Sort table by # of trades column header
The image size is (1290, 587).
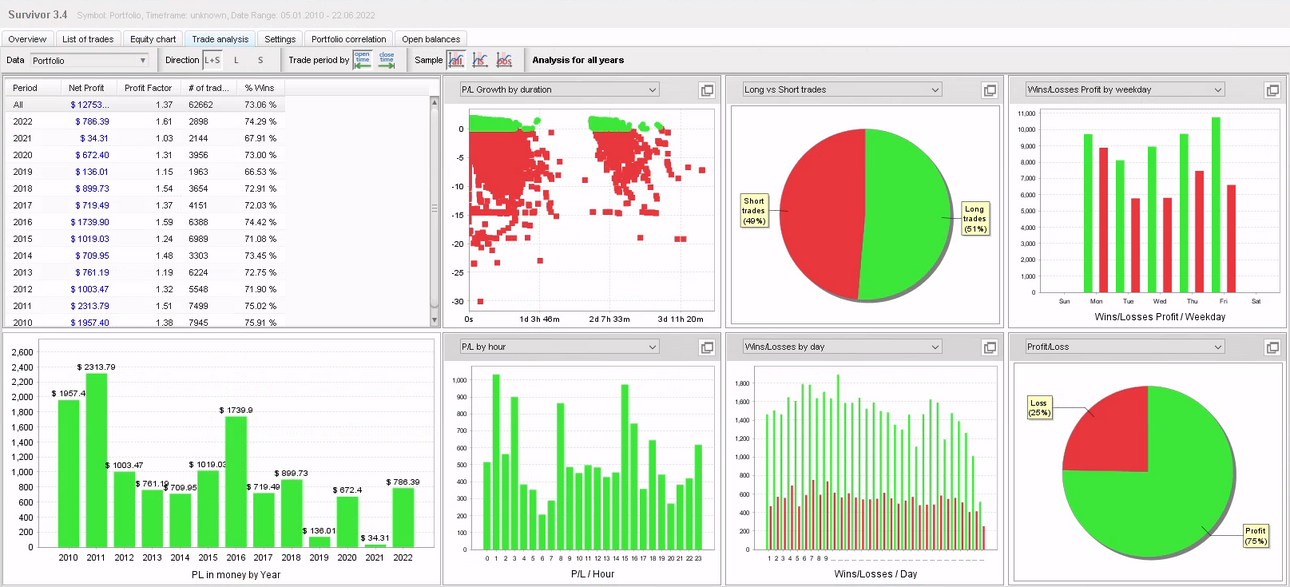point(209,88)
